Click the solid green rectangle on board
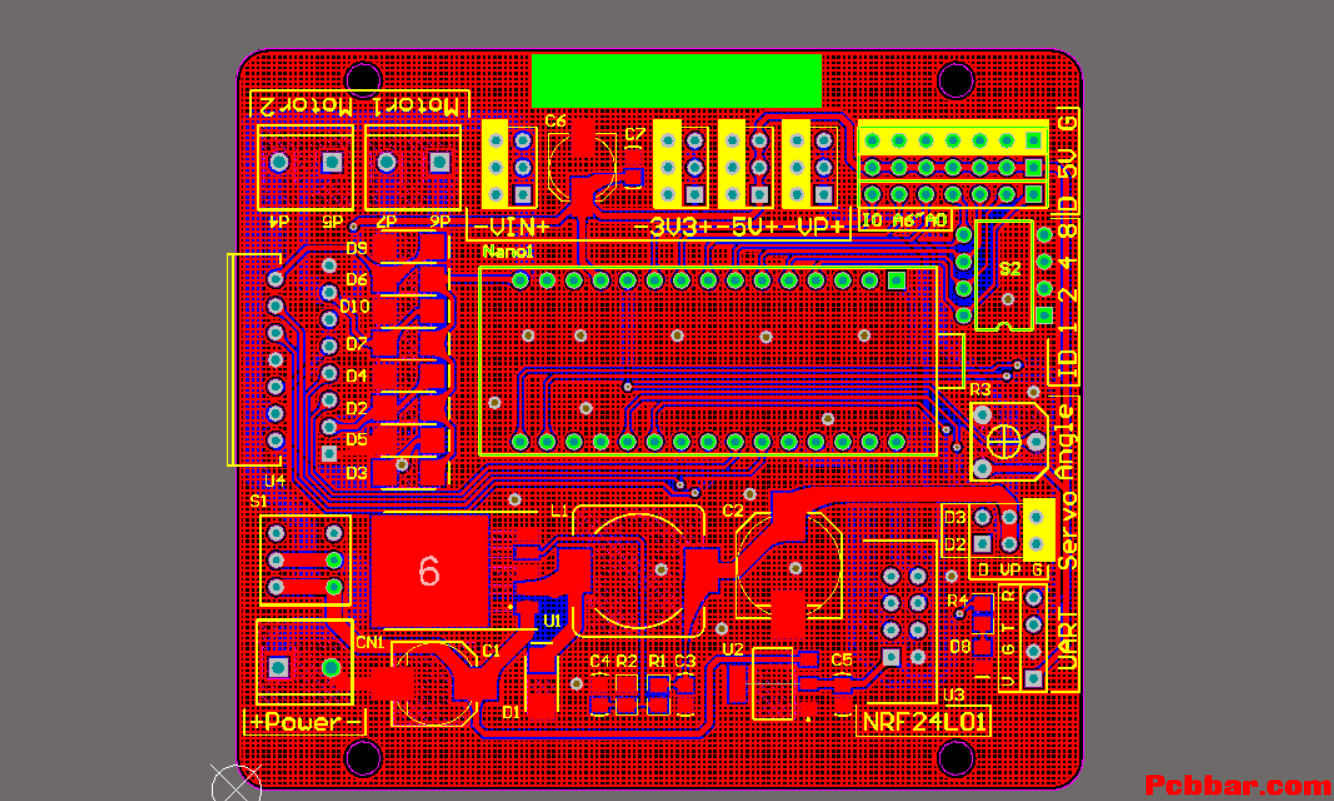 [676, 81]
